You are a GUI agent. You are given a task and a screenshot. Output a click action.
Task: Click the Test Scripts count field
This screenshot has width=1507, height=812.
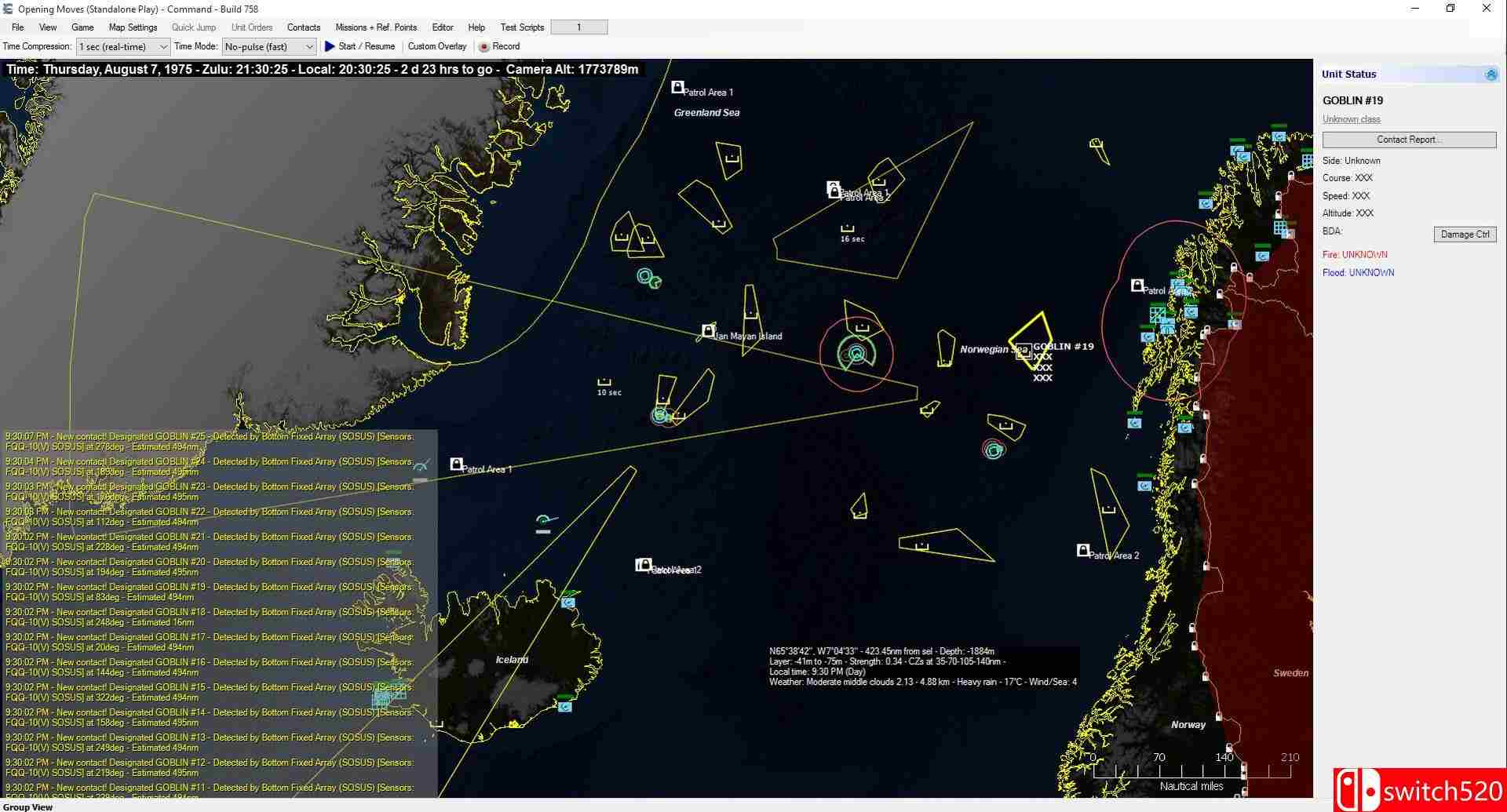click(x=578, y=26)
